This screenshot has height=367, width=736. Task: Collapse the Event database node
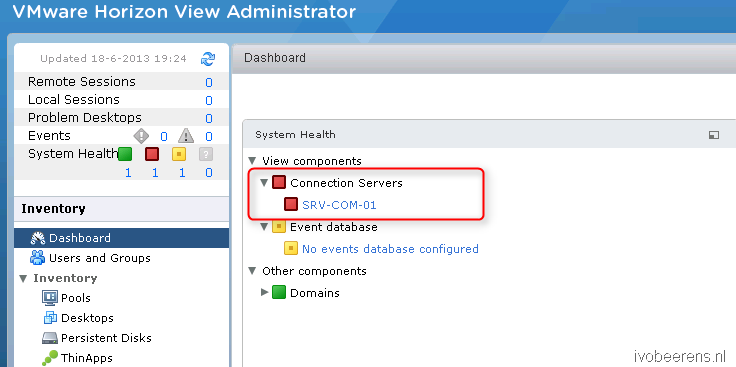[264, 227]
